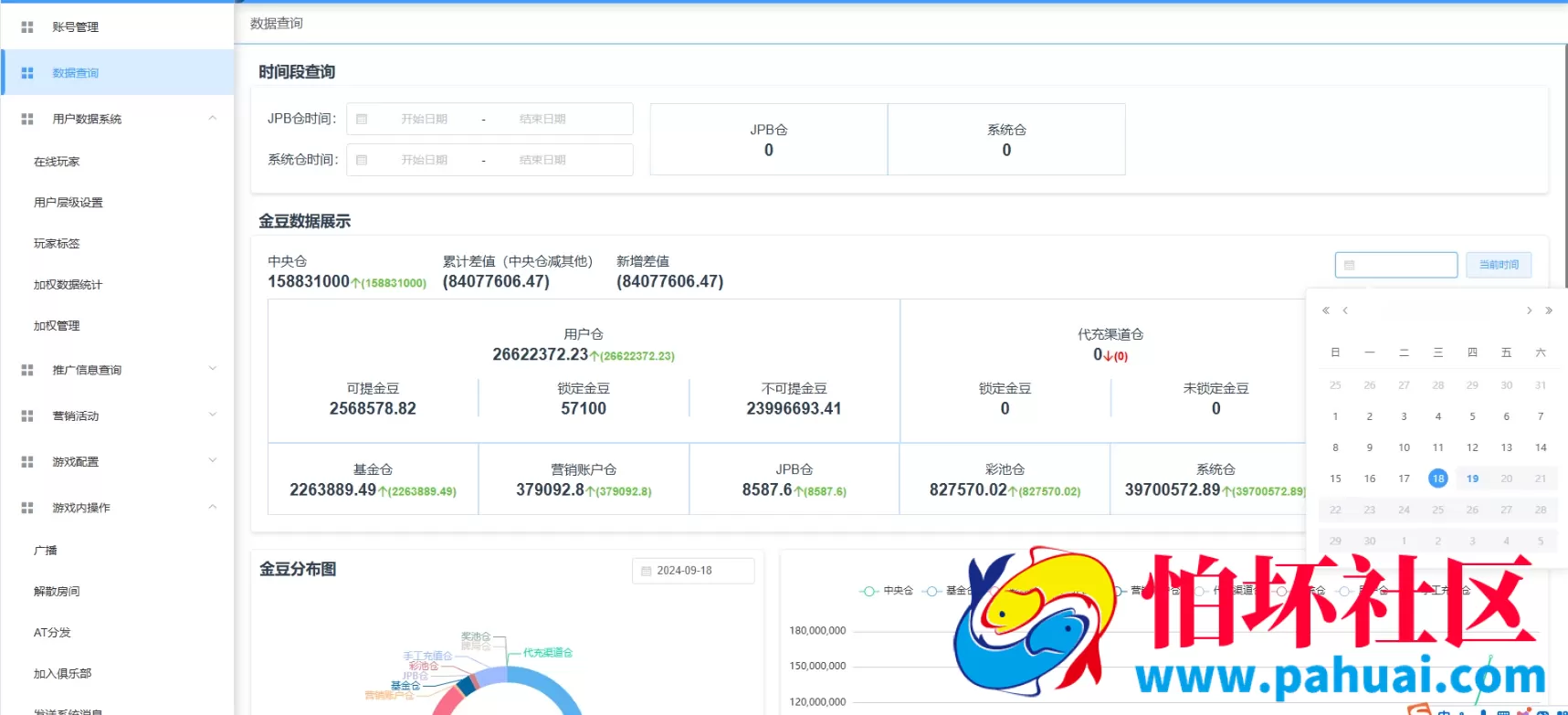Select day 18 in calendar
1568x715 pixels.
(x=1438, y=478)
